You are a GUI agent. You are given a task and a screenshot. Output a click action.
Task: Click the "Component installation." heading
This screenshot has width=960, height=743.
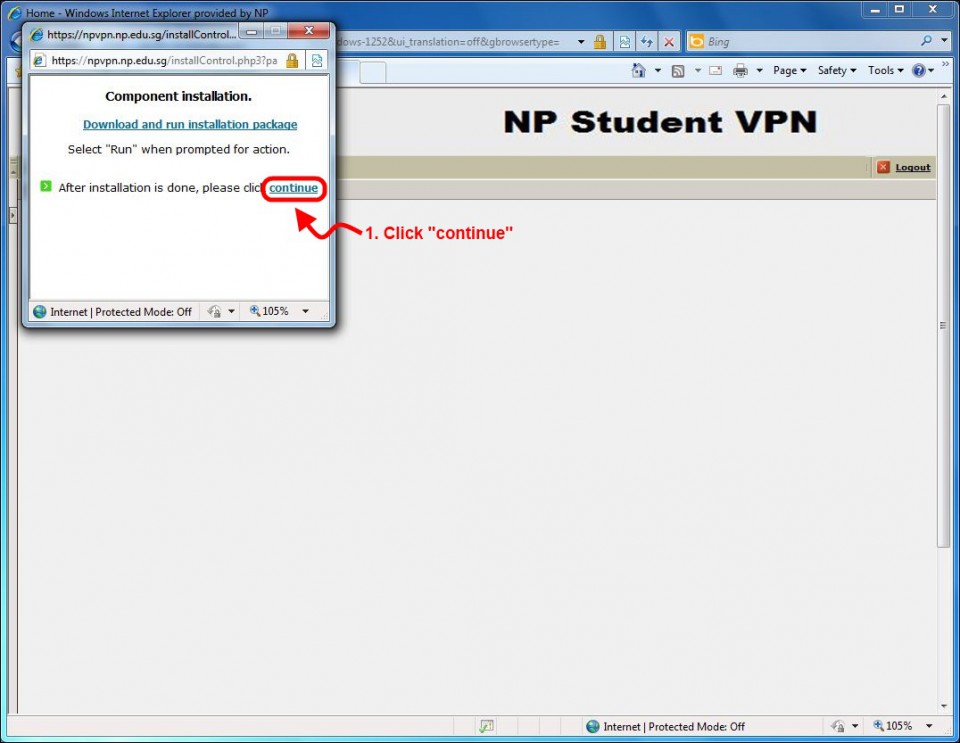click(178, 96)
